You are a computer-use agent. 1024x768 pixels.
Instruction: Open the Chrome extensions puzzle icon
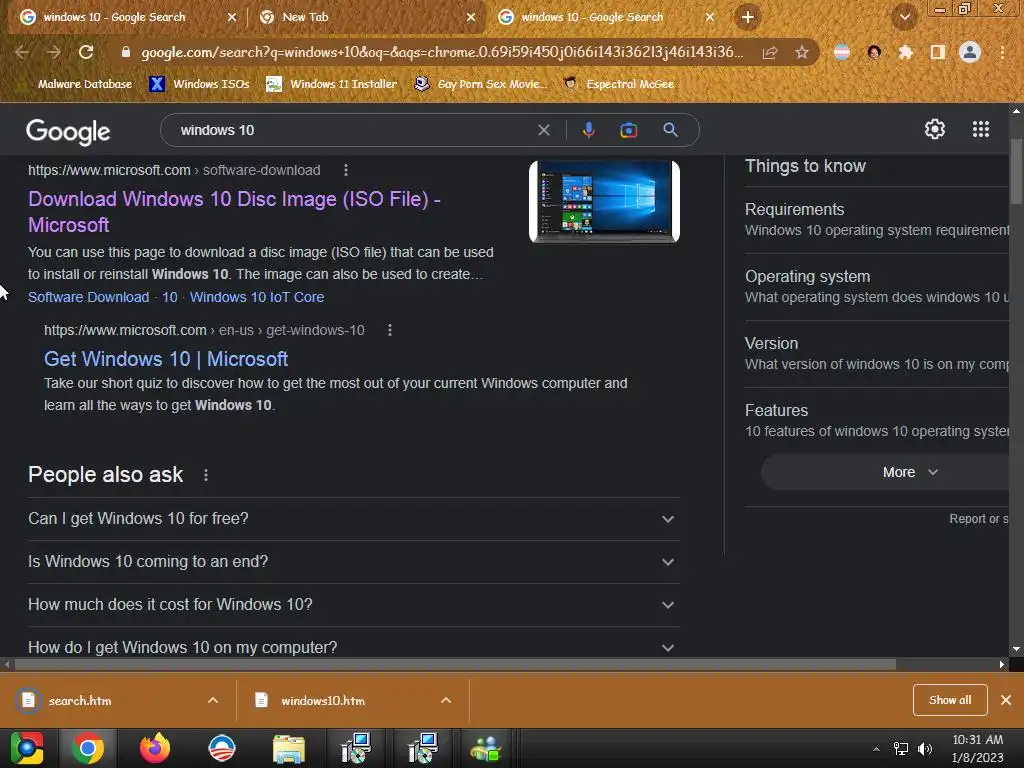point(905,52)
